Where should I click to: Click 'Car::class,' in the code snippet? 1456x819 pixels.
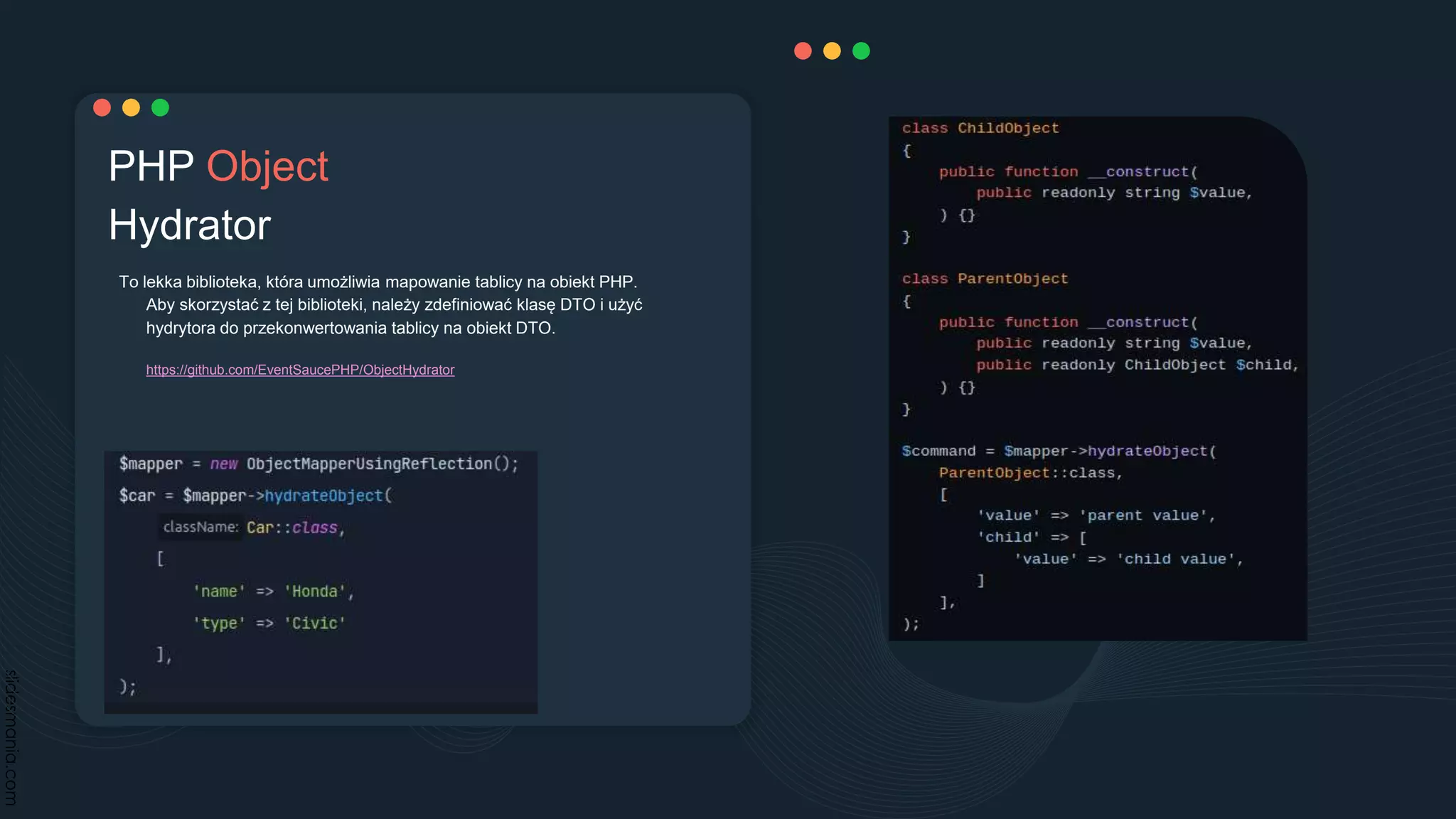[296, 528]
